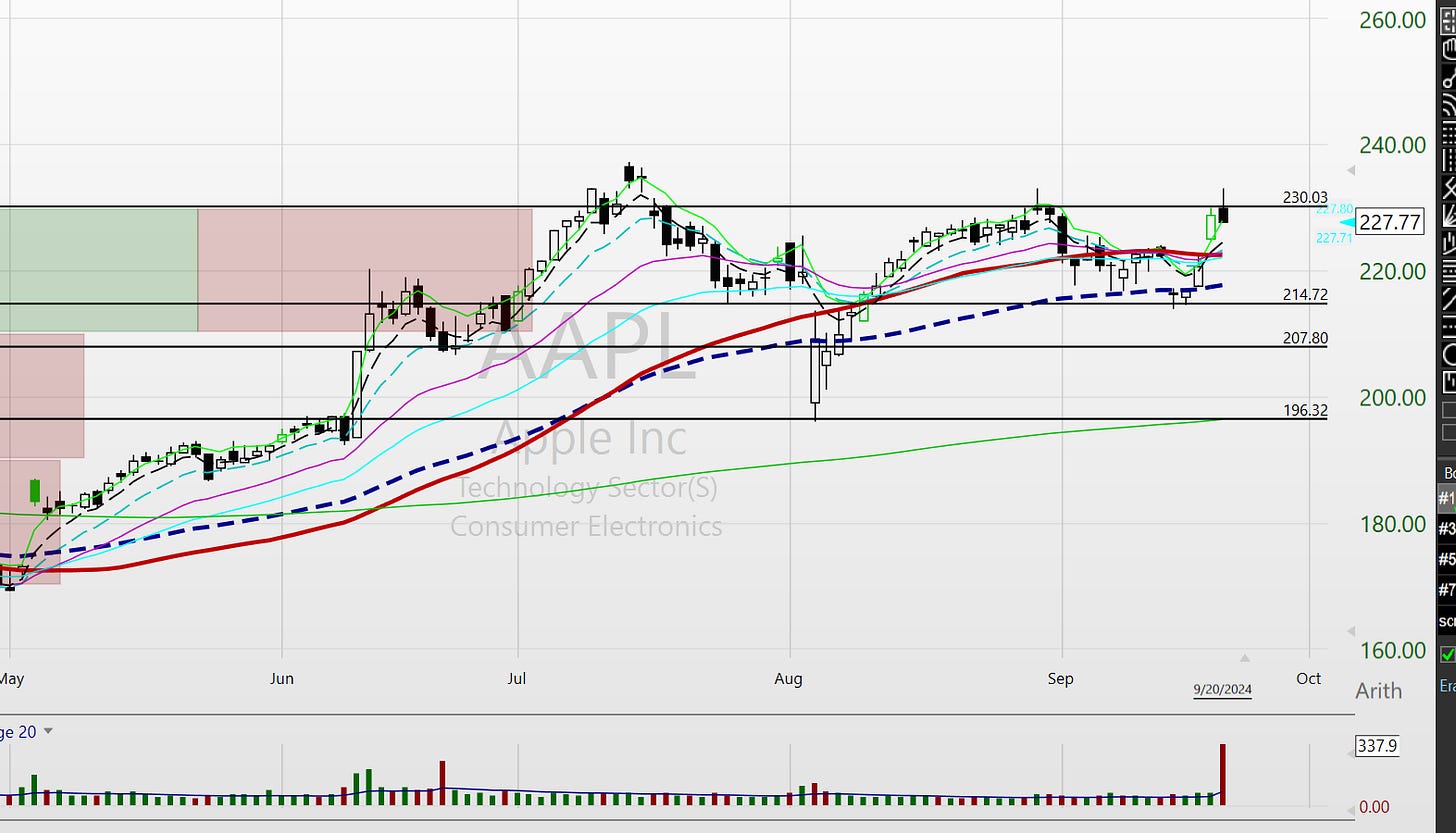Image resolution: width=1456 pixels, height=833 pixels.
Task: Click the Era link in the right panel
Action: (x=1447, y=686)
